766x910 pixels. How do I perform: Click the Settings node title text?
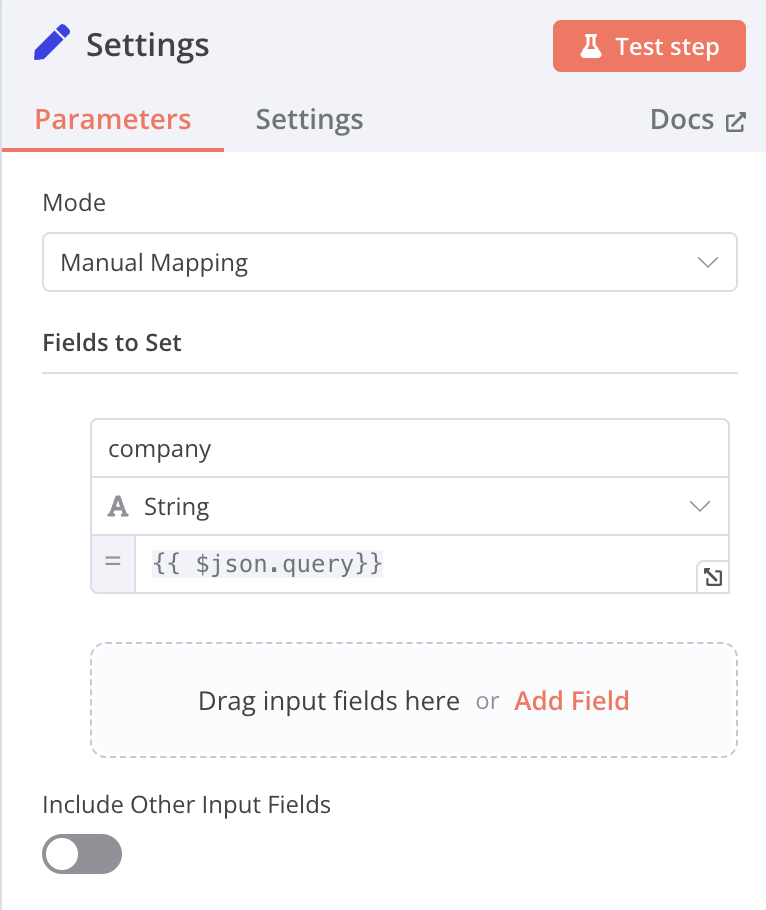click(148, 45)
